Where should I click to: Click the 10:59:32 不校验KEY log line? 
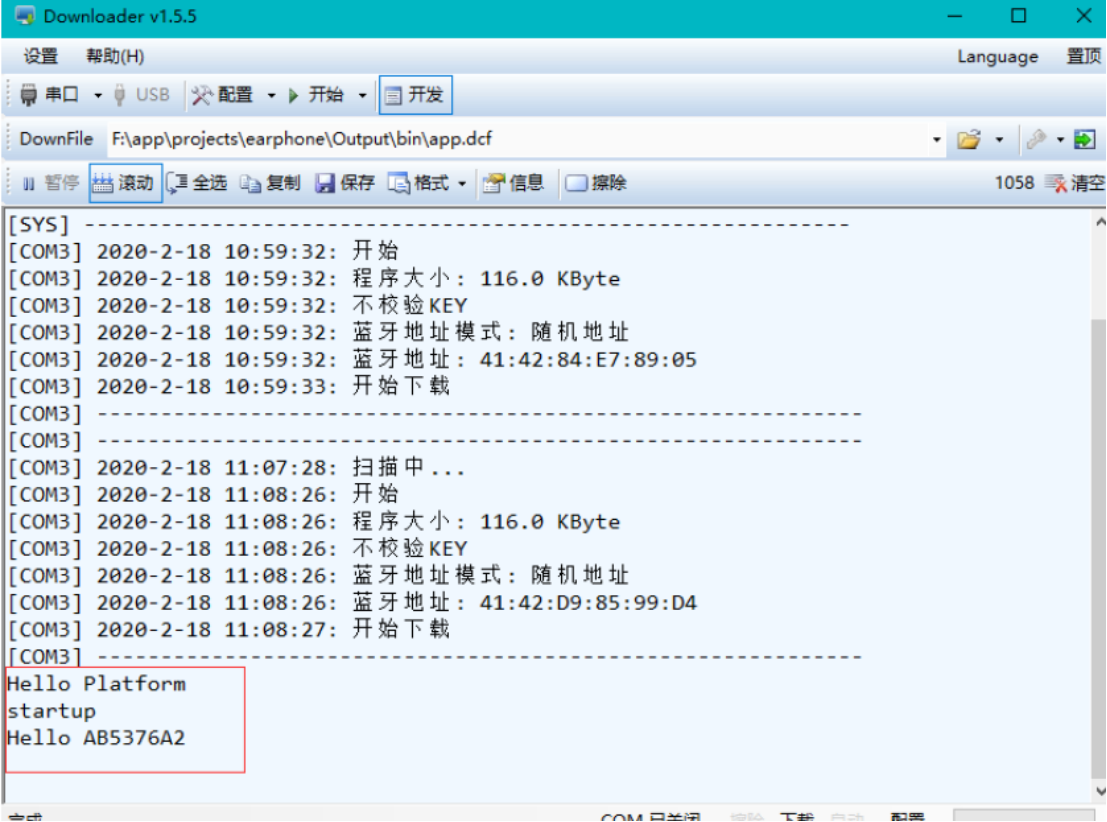(x=237, y=306)
